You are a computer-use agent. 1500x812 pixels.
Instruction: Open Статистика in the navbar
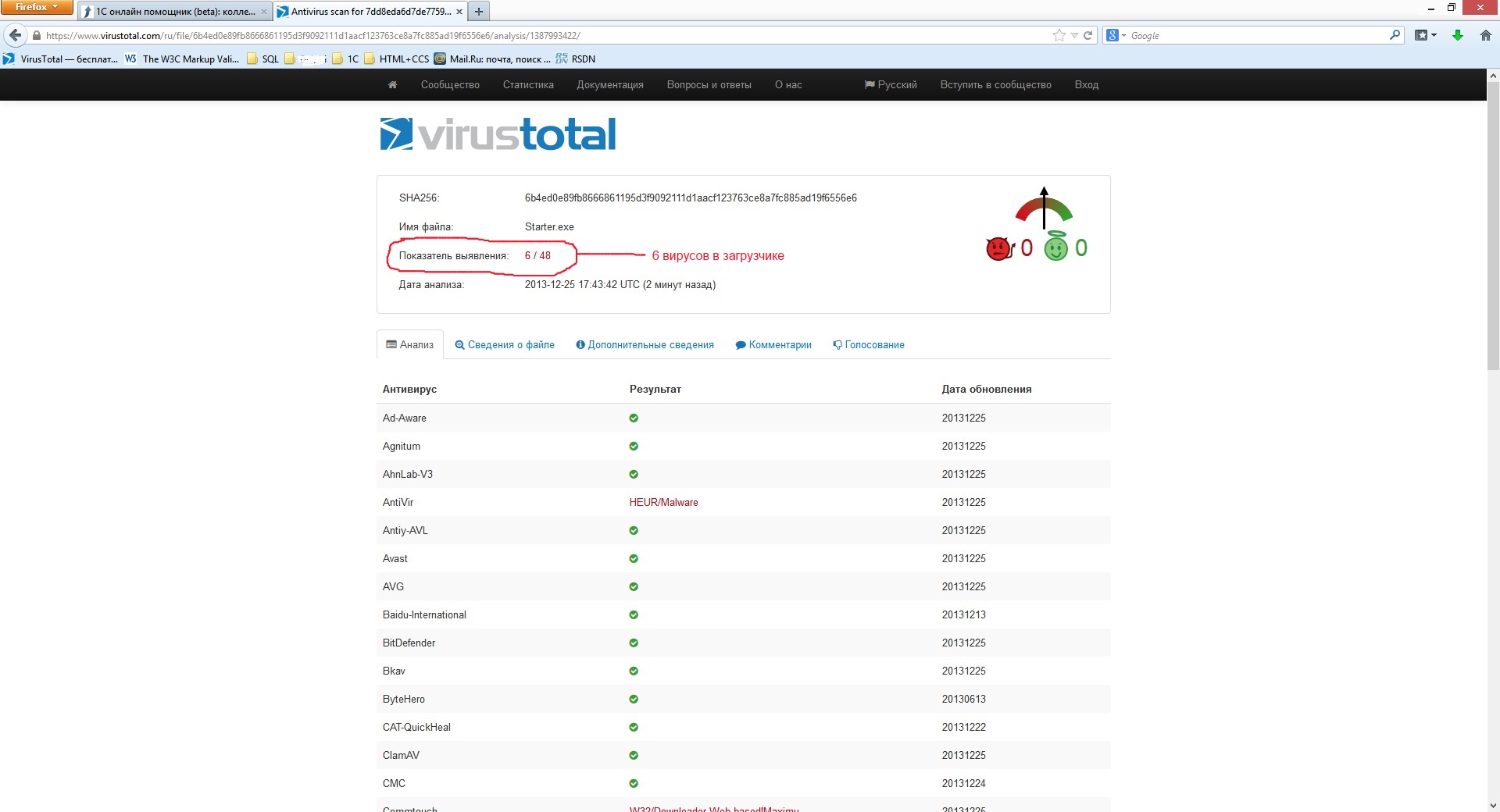pyautogui.click(x=528, y=84)
